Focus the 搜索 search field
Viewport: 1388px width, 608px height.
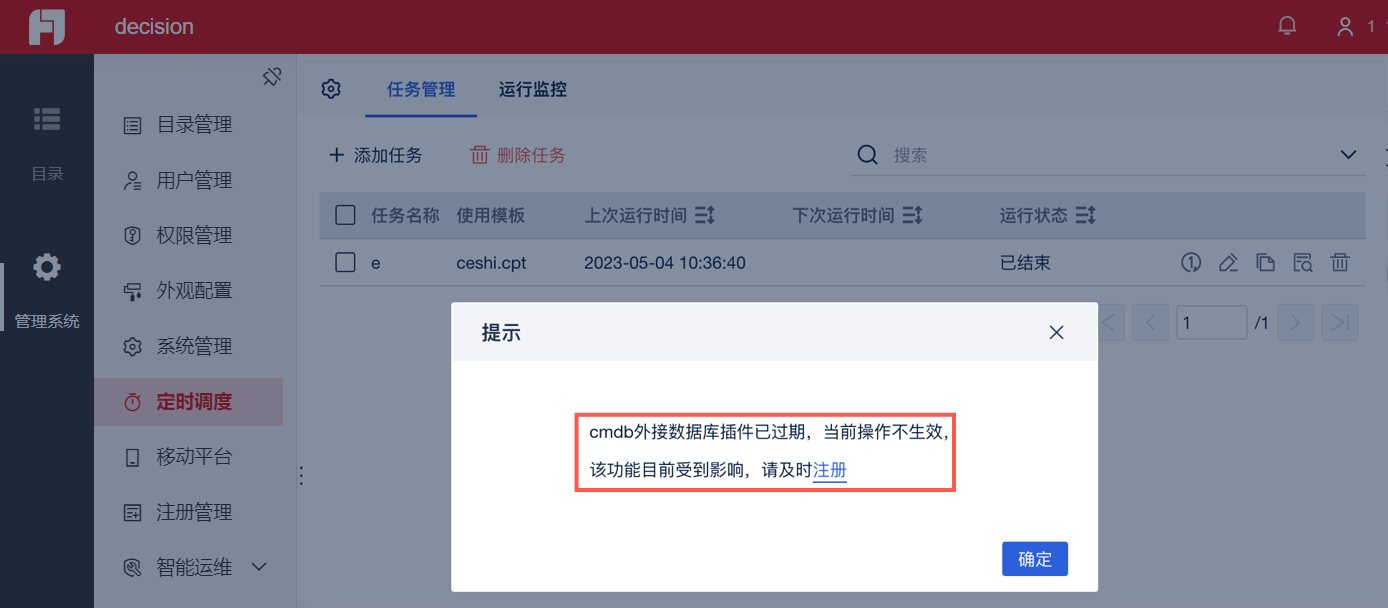click(1110, 155)
